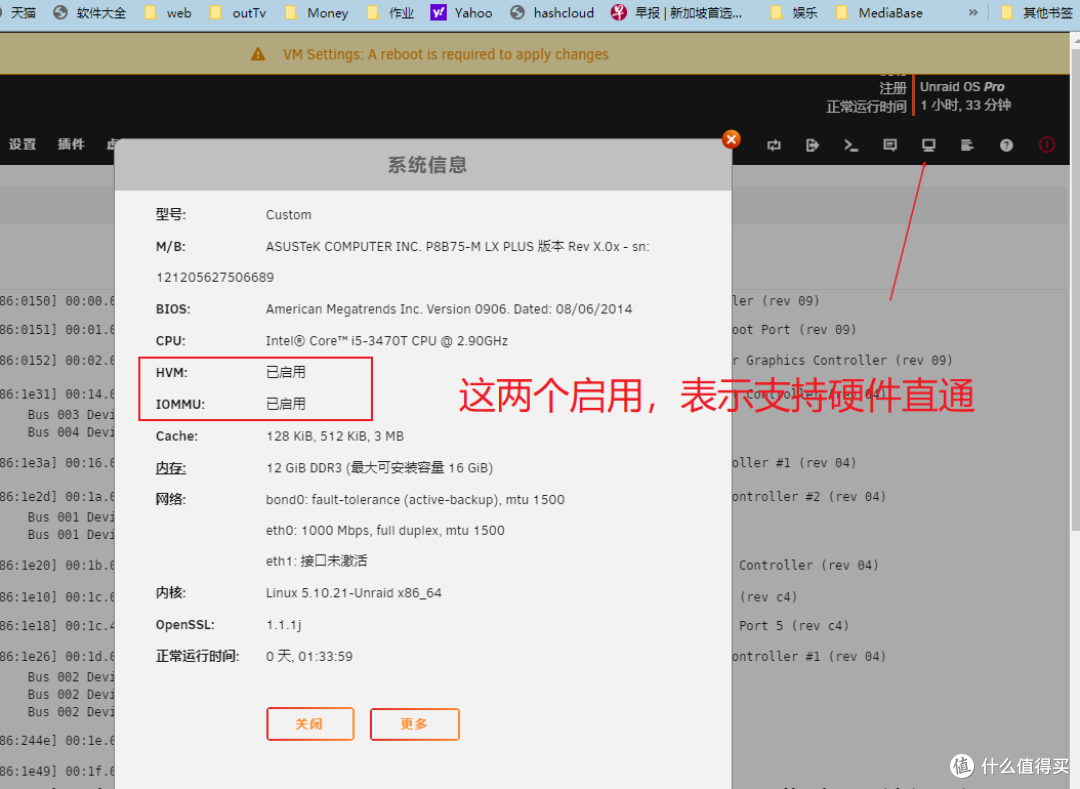Close the system info dialog with the orange X
Image resolution: width=1080 pixels, height=789 pixels.
(x=731, y=139)
